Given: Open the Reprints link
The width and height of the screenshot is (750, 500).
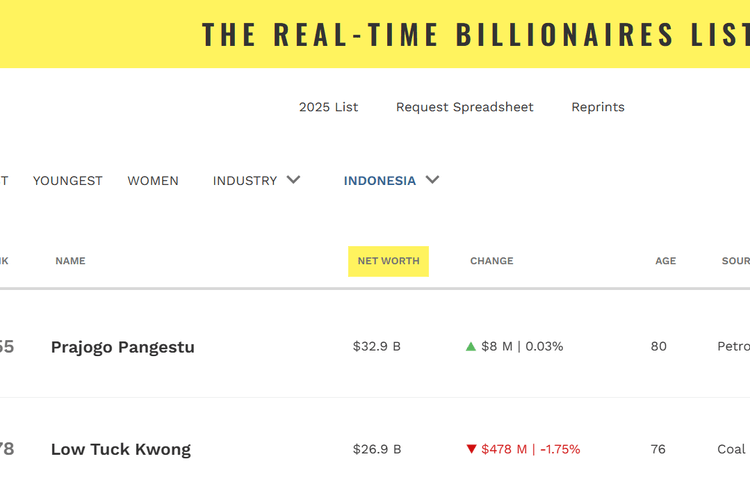Looking at the screenshot, I should click(x=598, y=107).
